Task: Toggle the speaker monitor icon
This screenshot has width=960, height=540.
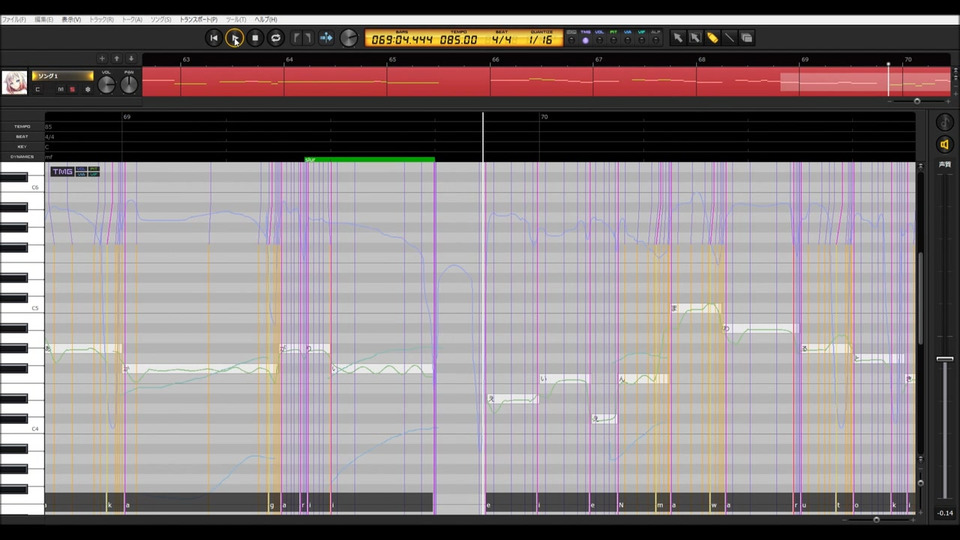Action: [x=945, y=144]
